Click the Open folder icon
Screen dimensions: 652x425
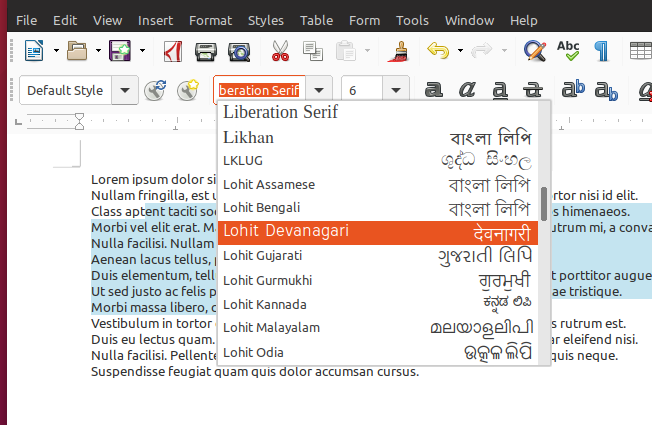pos(77,51)
